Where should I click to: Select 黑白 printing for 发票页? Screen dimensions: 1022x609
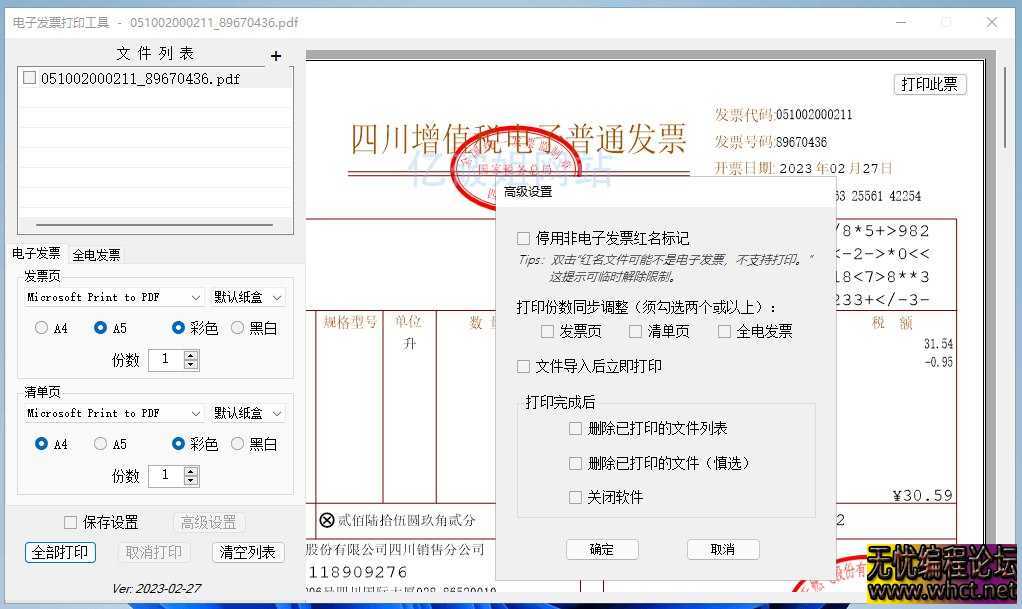237,327
